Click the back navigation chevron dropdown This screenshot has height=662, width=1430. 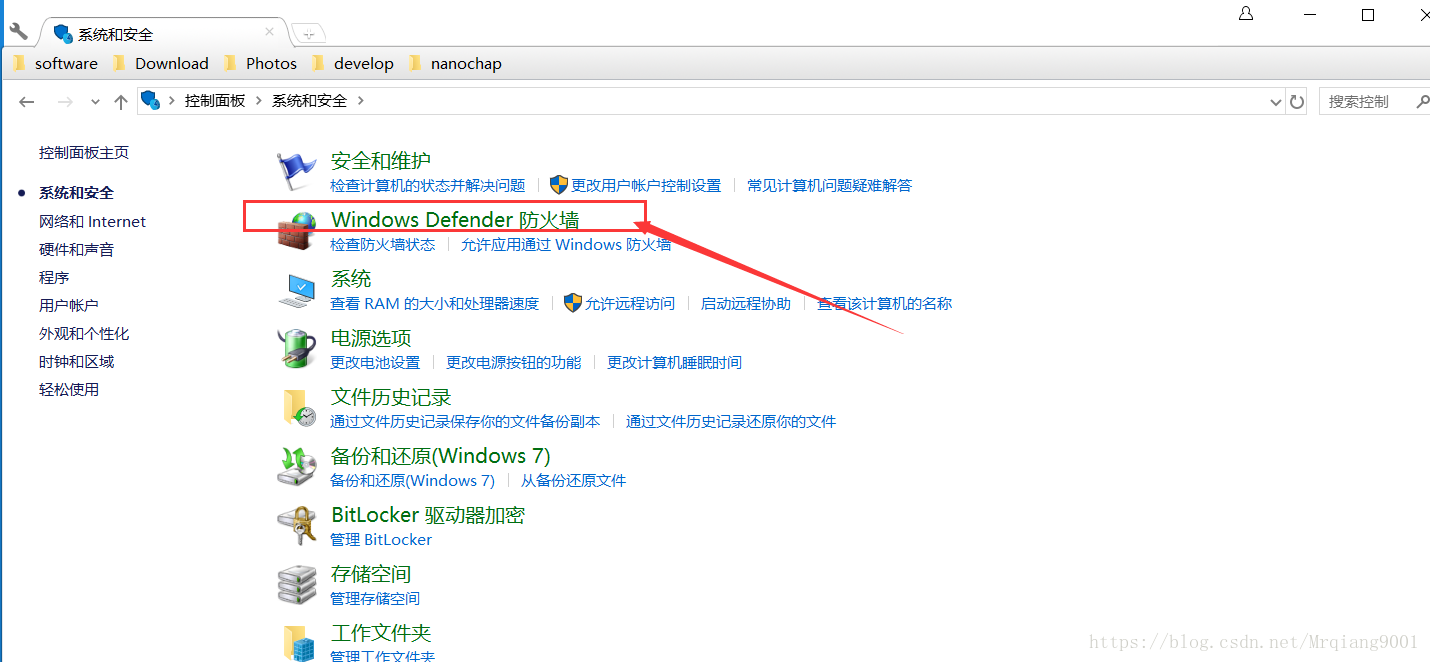click(x=94, y=101)
